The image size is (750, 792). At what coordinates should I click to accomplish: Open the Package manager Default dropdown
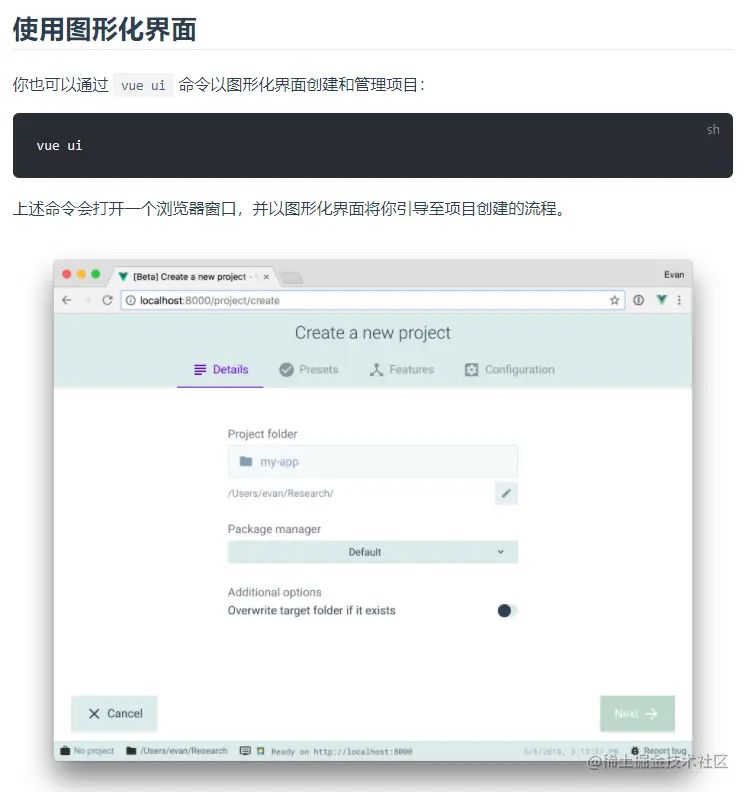[x=373, y=552]
